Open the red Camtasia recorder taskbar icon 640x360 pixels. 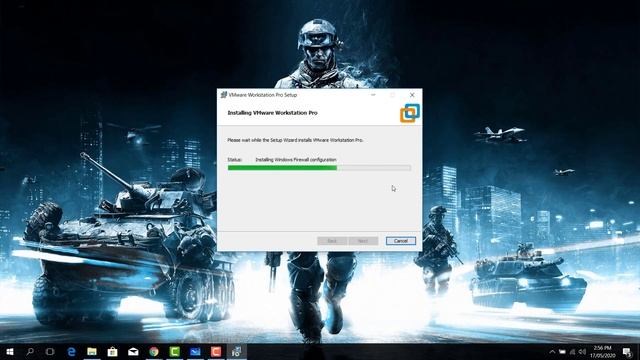pyautogui.click(x=216, y=351)
